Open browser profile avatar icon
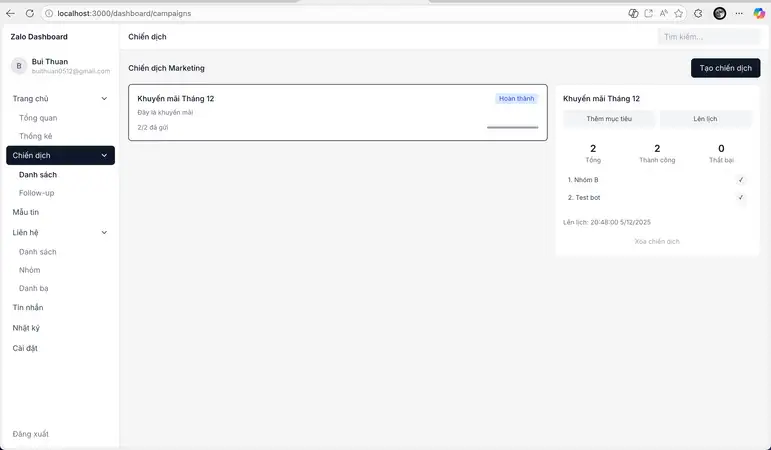The width and height of the screenshot is (771, 450). (719, 13)
